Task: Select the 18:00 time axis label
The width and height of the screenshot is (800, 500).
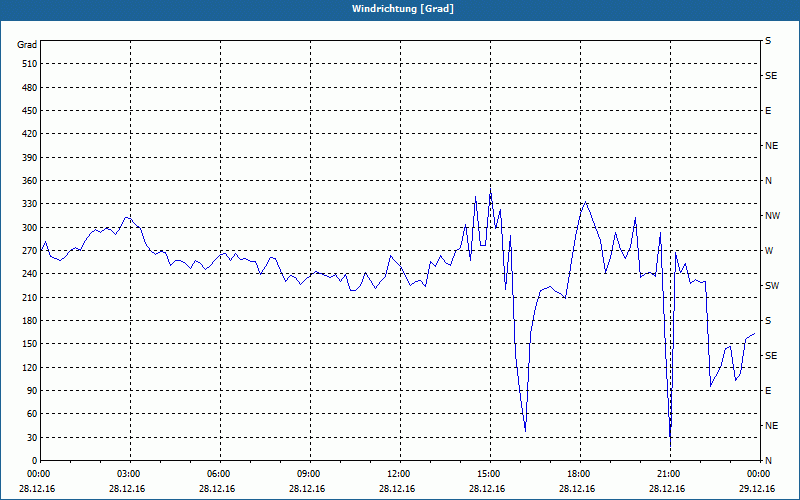Action: (x=577, y=474)
